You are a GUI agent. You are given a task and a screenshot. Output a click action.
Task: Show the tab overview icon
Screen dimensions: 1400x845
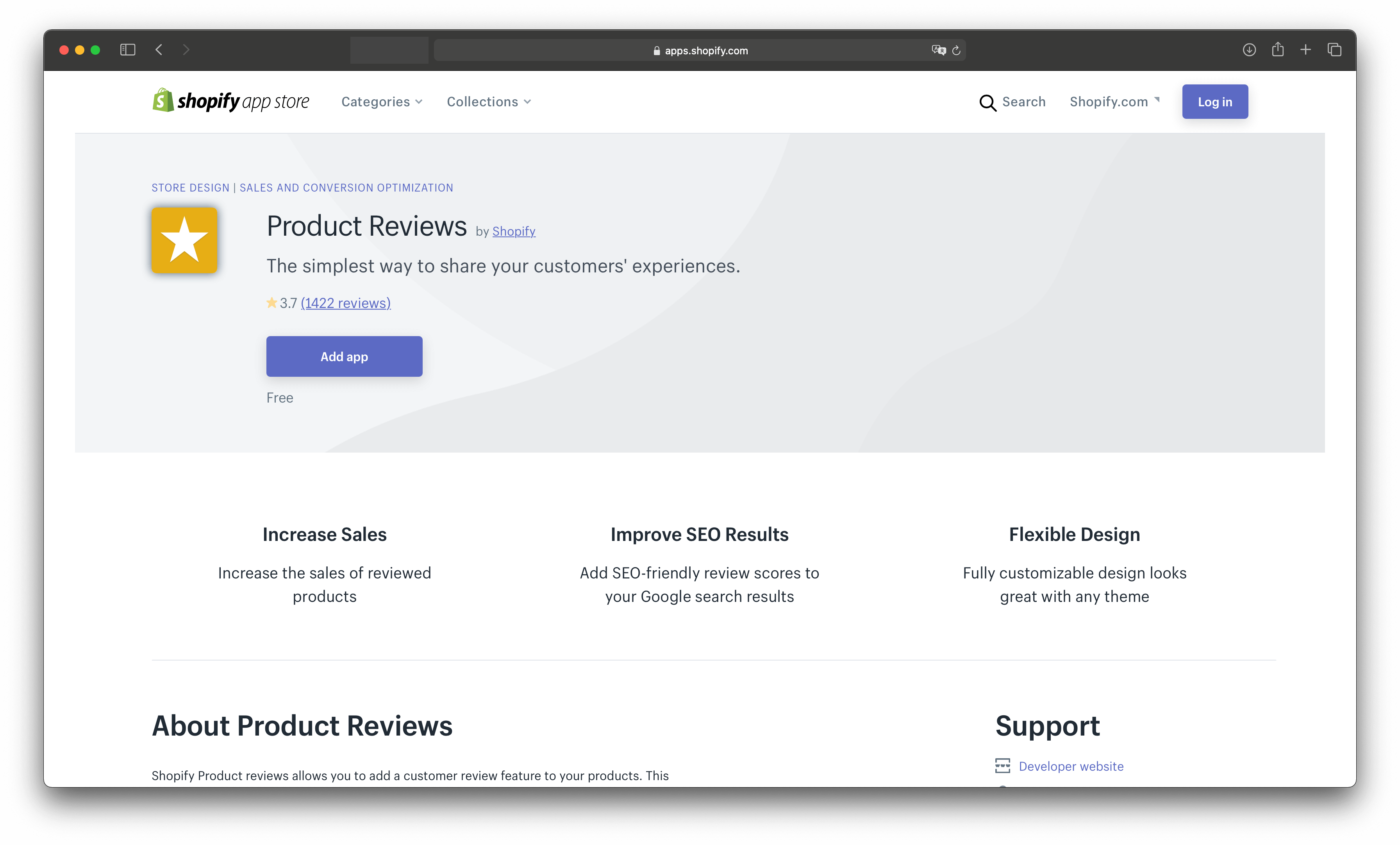point(1335,50)
